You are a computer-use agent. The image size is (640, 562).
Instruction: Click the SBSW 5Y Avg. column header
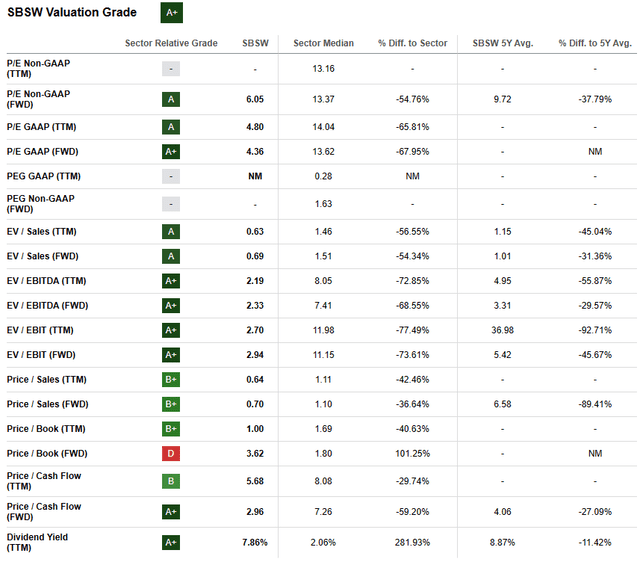click(x=503, y=43)
